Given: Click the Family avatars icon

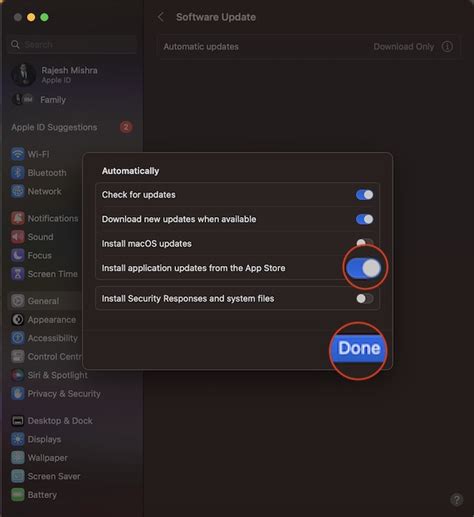Looking at the screenshot, I should click(23, 99).
